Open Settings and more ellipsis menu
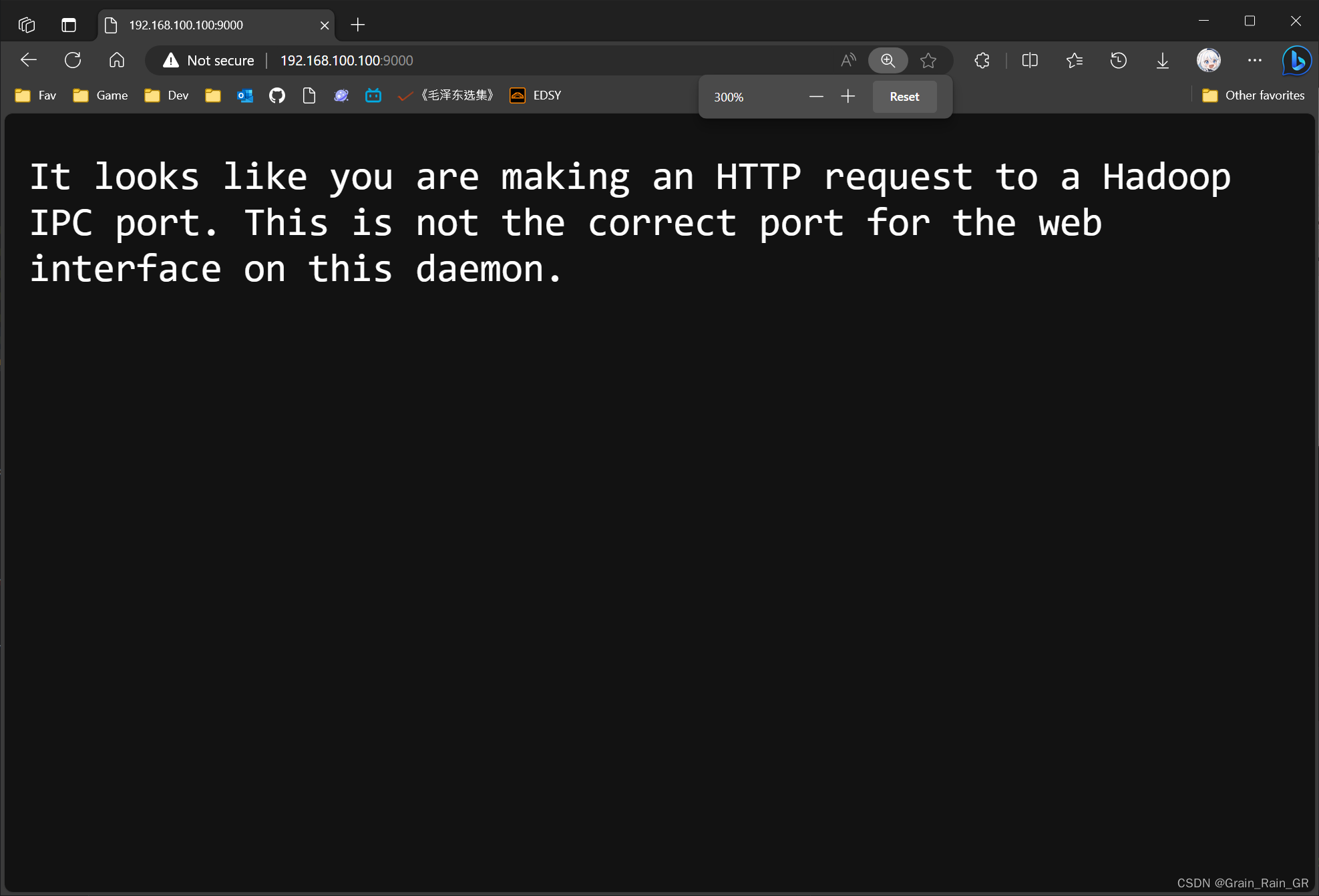Screen dimensions: 1319x896 click(1254, 60)
